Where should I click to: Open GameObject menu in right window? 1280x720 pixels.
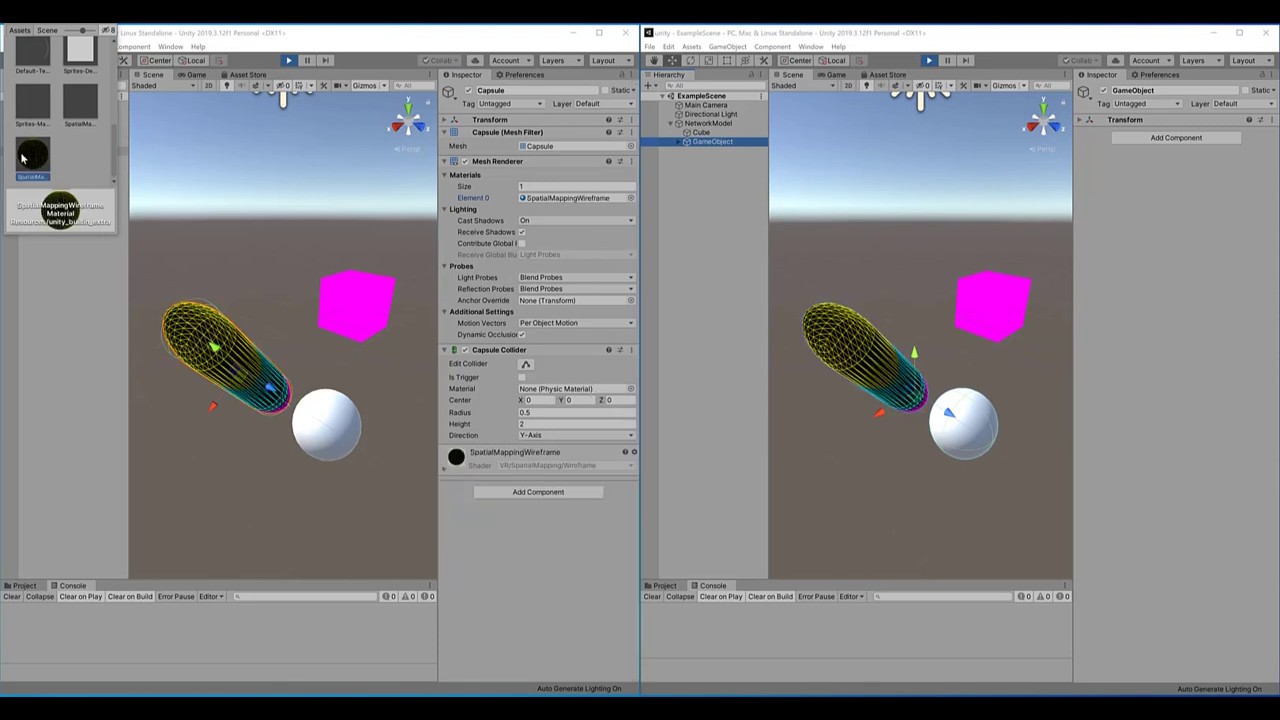[727, 47]
